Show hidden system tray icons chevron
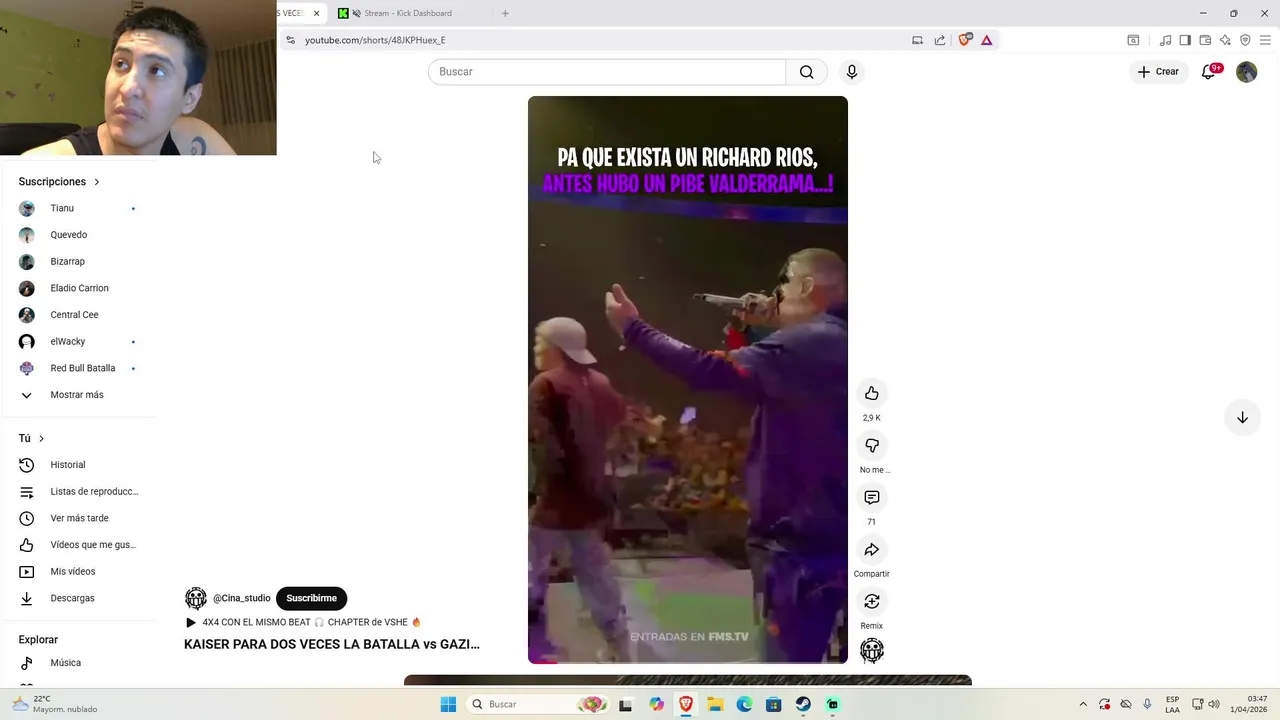 (x=1082, y=704)
